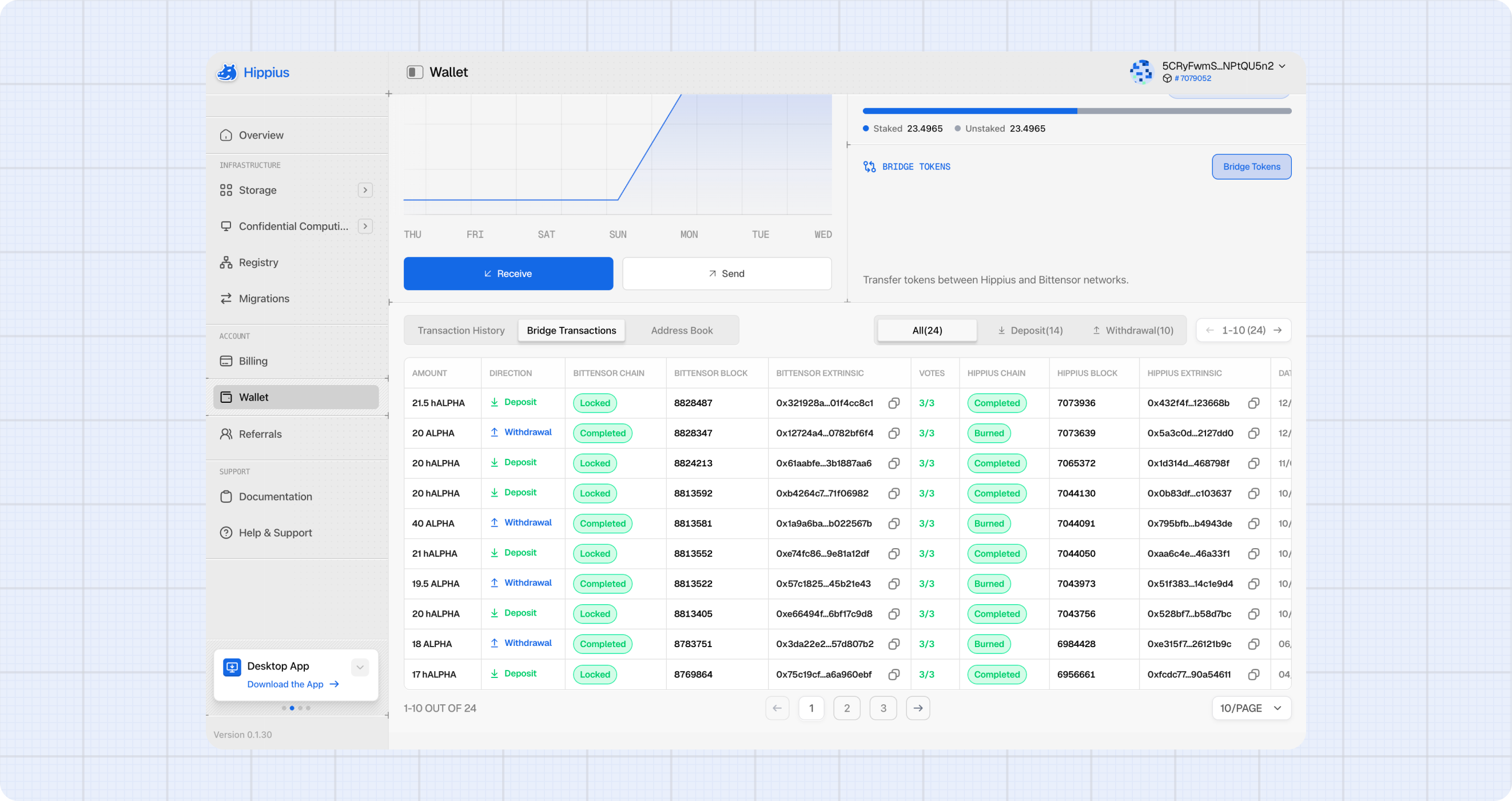Screen dimensions: 1512x801
Task: Expand the Storage submenu chevron
Action: click(365, 191)
